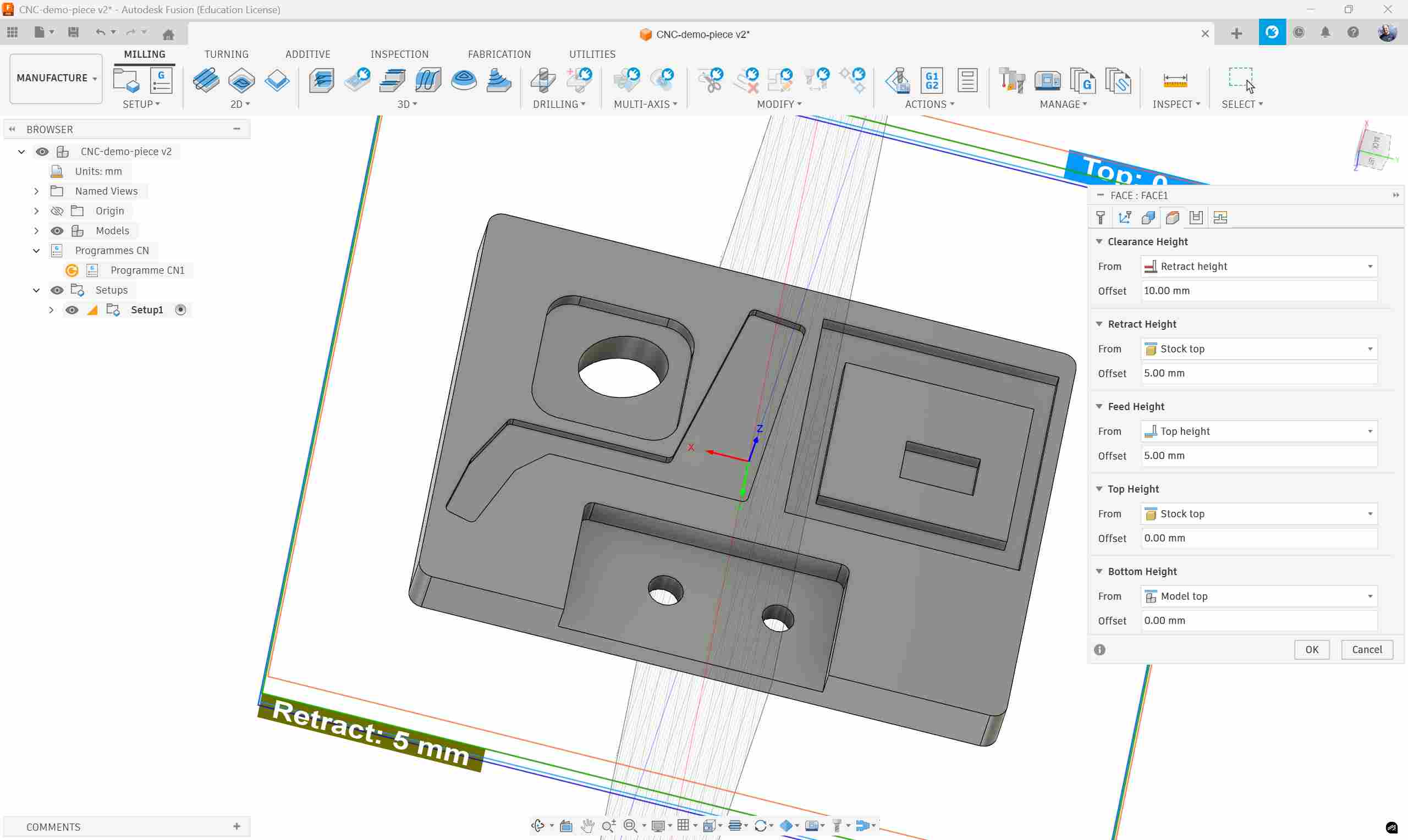
Task: Open the INSPECTION ribbon tab
Action: [x=399, y=54]
